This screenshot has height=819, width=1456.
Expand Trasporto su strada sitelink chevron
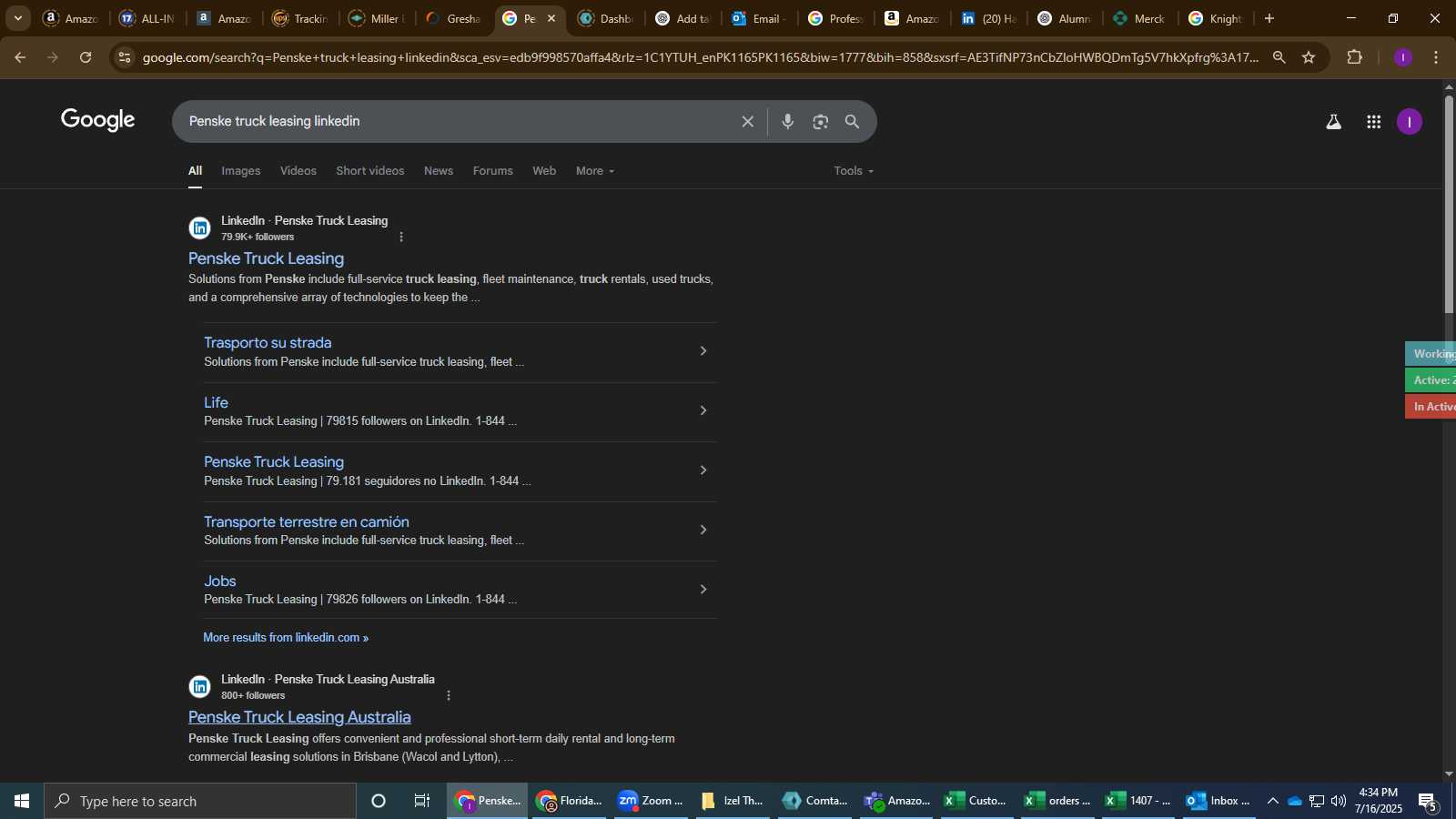coord(703,351)
